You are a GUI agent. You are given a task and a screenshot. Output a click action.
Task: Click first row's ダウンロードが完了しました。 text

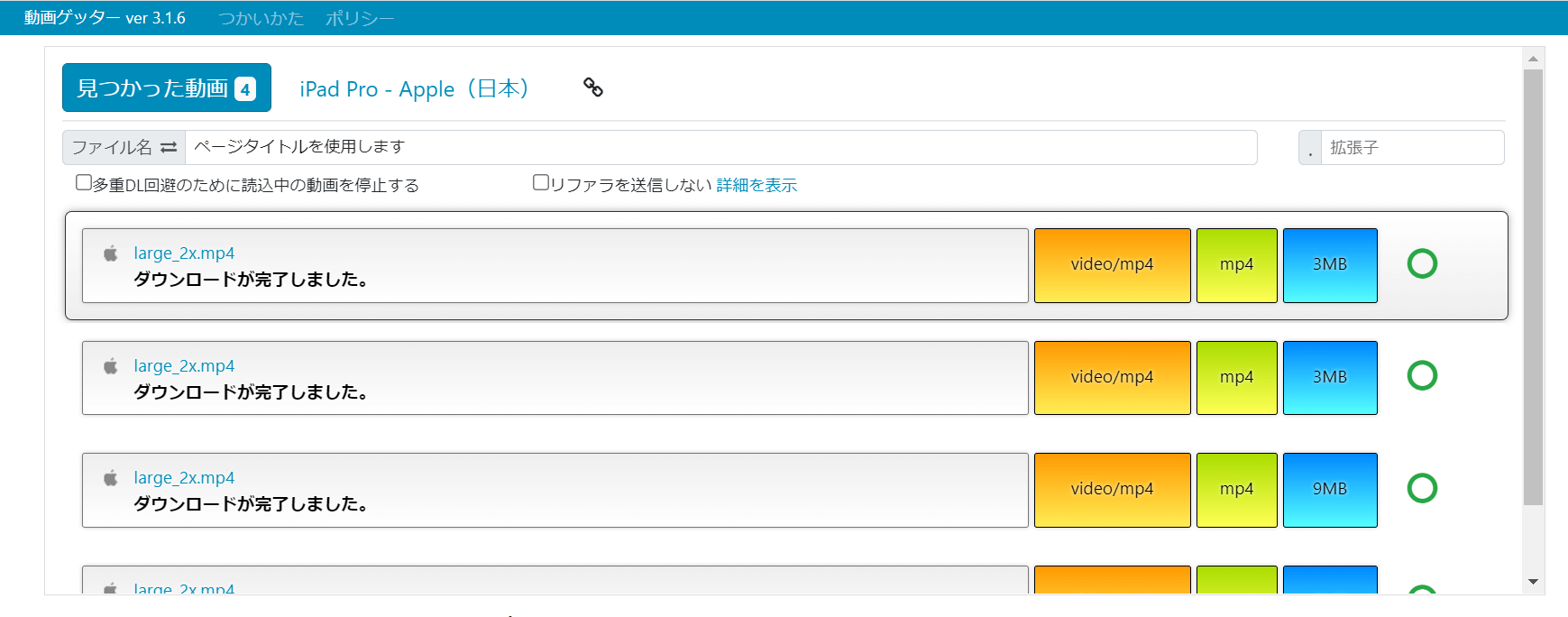point(251,280)
